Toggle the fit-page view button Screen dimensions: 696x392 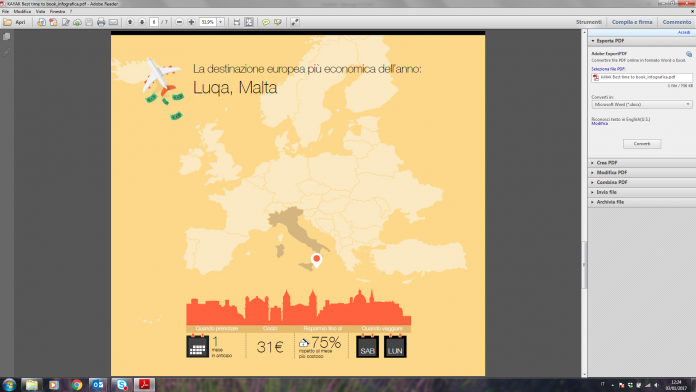coord(249,22)
